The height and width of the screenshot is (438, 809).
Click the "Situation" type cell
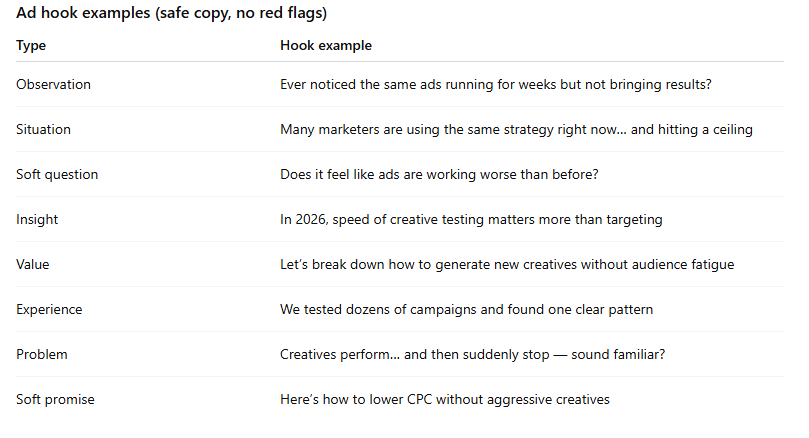[x=43, y=130]
